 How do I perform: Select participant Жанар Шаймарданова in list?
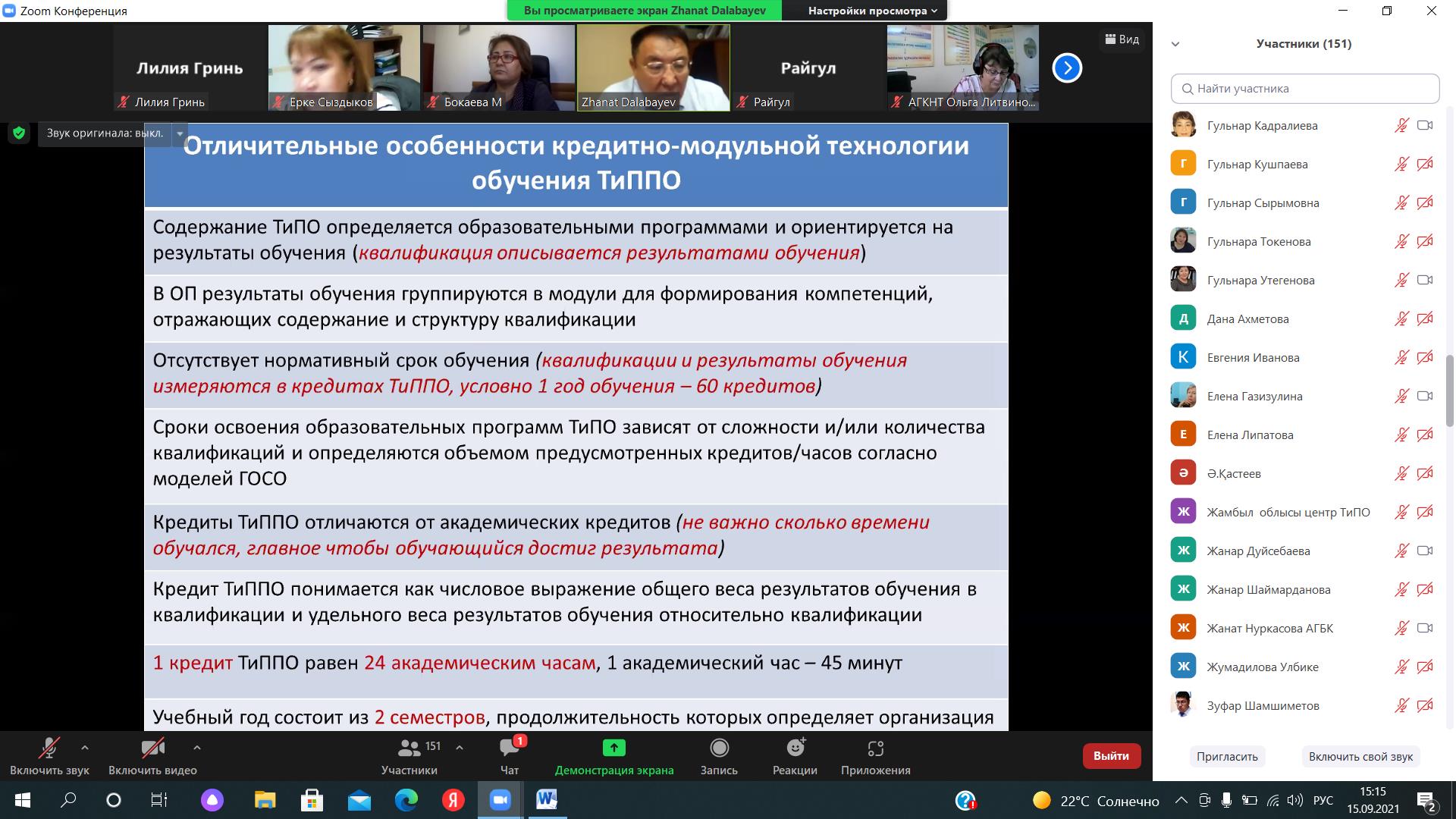click(1304, 590)
